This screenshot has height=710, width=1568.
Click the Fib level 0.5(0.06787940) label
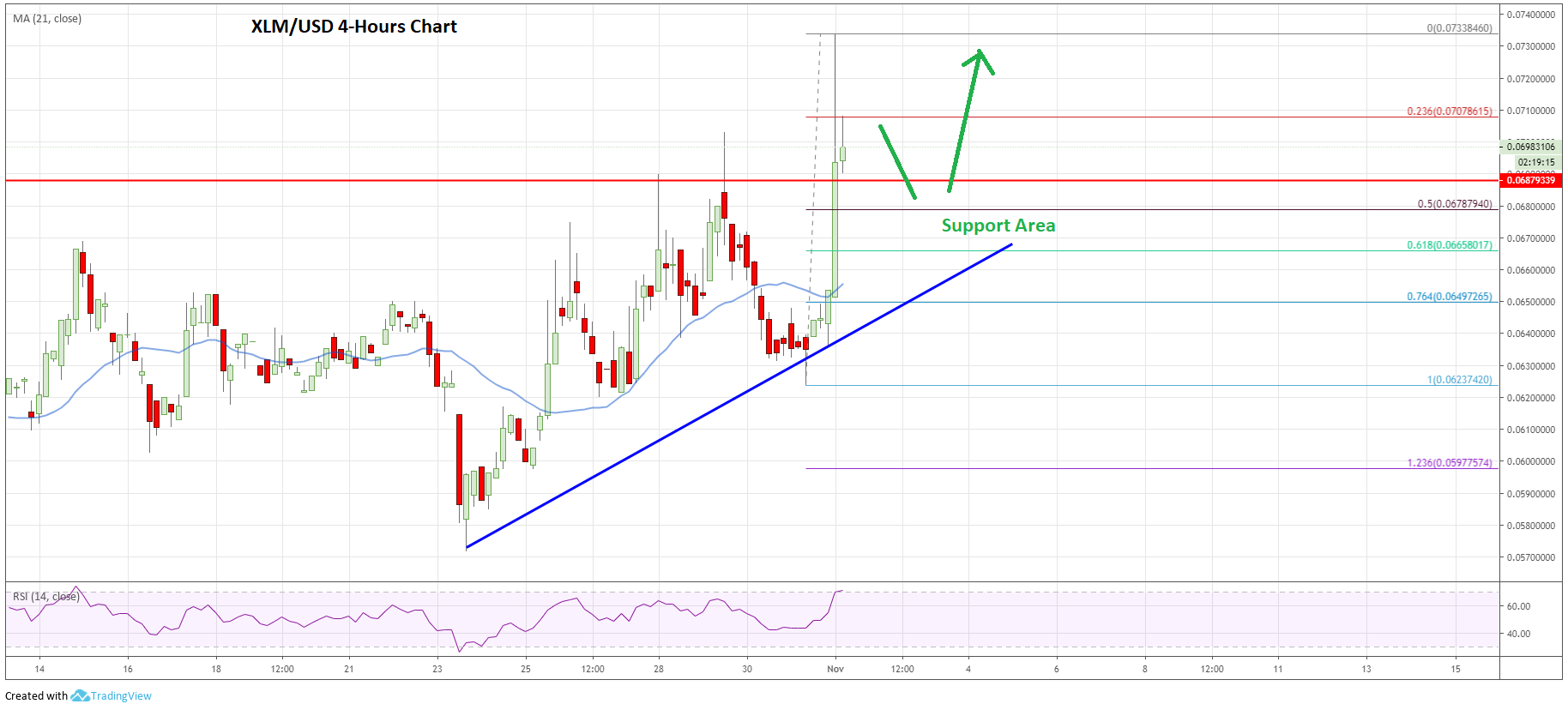(1455, 204)
